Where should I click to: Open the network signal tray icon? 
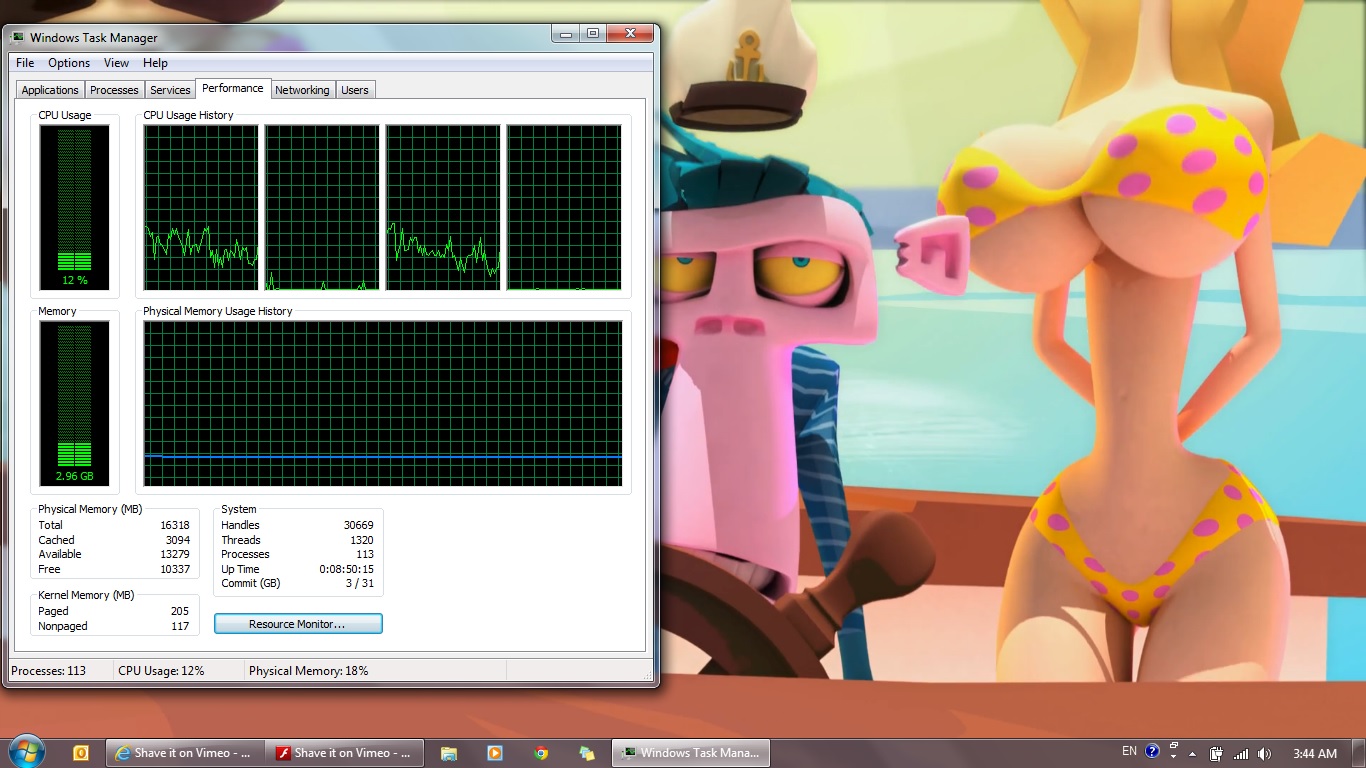click(x=1241, y=753)
